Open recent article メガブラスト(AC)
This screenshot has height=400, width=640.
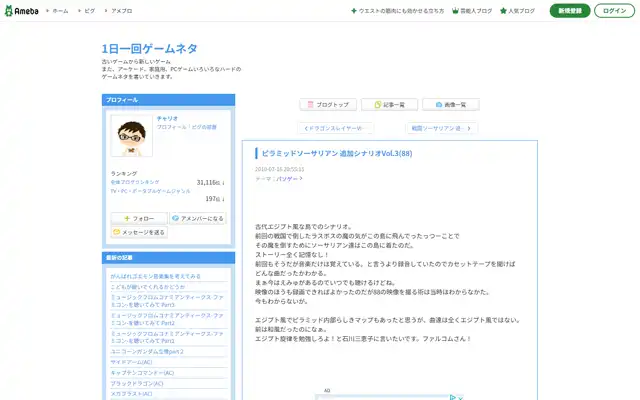(x=131, y=394)
